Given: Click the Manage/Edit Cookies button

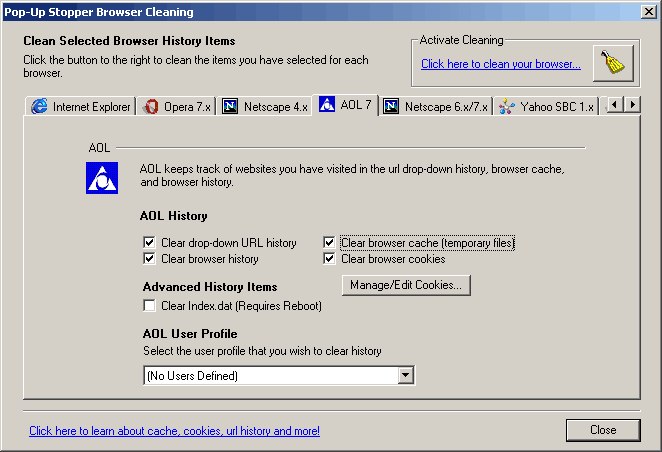Looking at the screenshot, I should pos(406,285).
